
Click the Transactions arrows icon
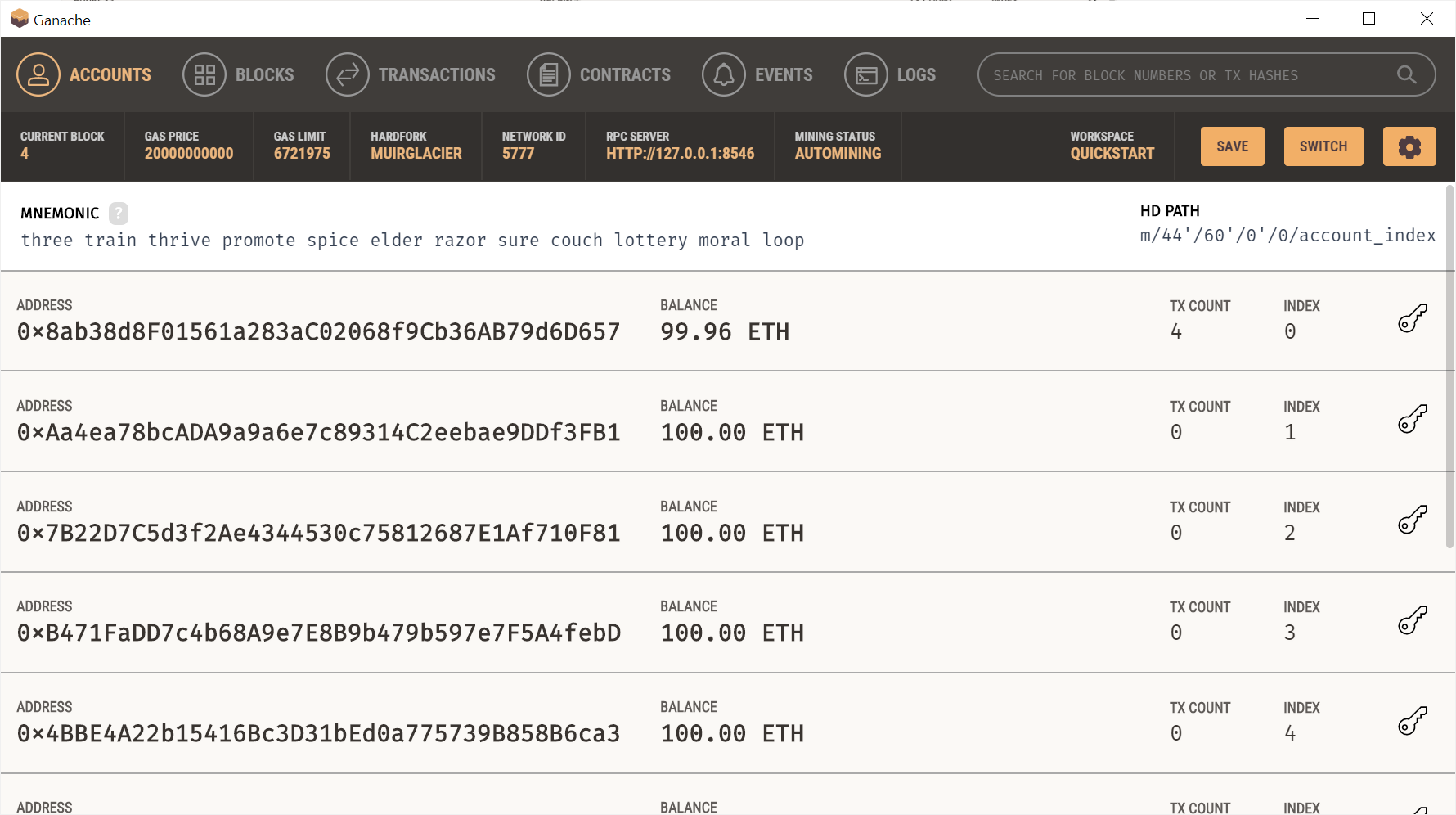(348, 74)
